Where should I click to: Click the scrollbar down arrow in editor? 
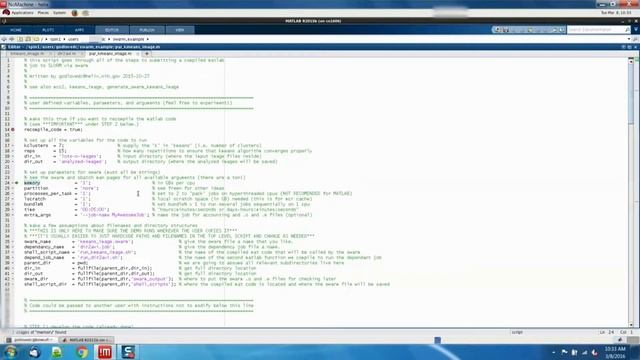pyautogui.click(x=631, y=325)
